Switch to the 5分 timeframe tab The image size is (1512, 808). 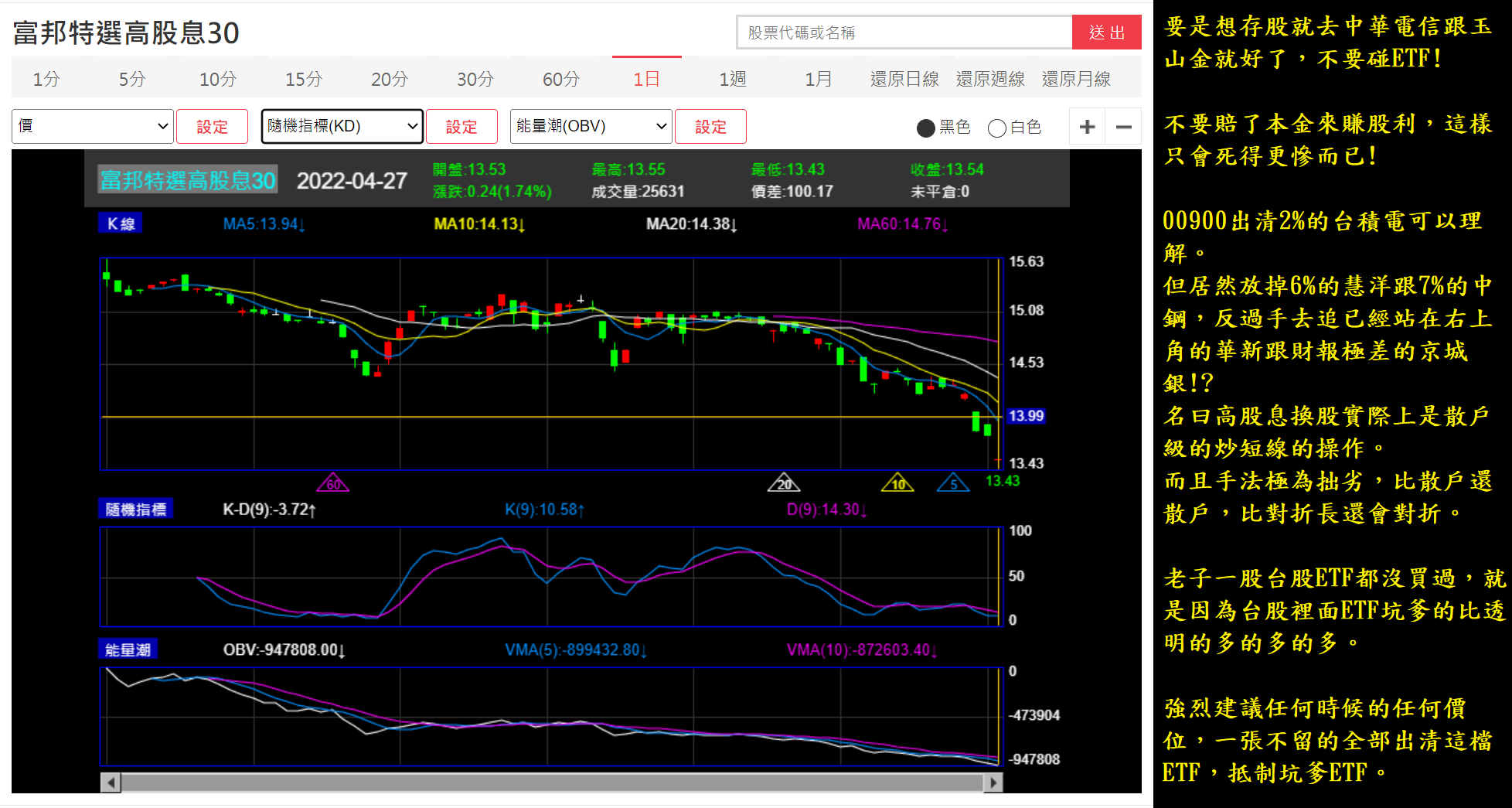tap(131, 79)
